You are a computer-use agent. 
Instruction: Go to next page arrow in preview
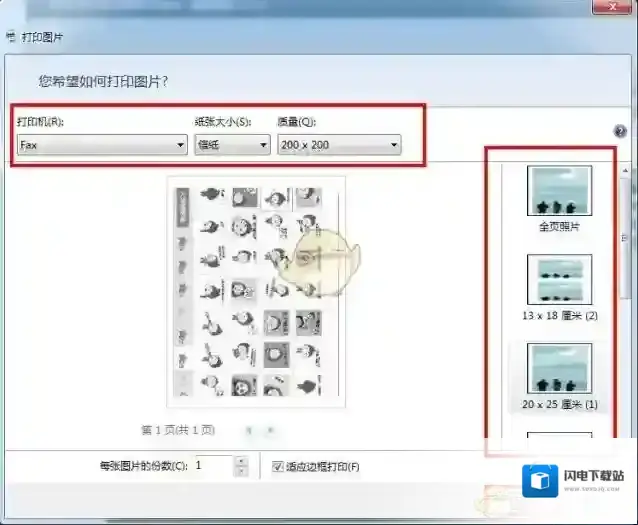270,430
